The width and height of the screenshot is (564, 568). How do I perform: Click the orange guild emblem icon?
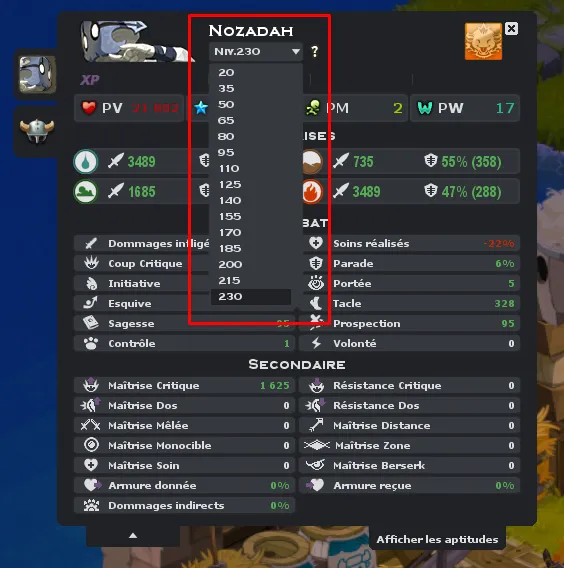point(483,42)
